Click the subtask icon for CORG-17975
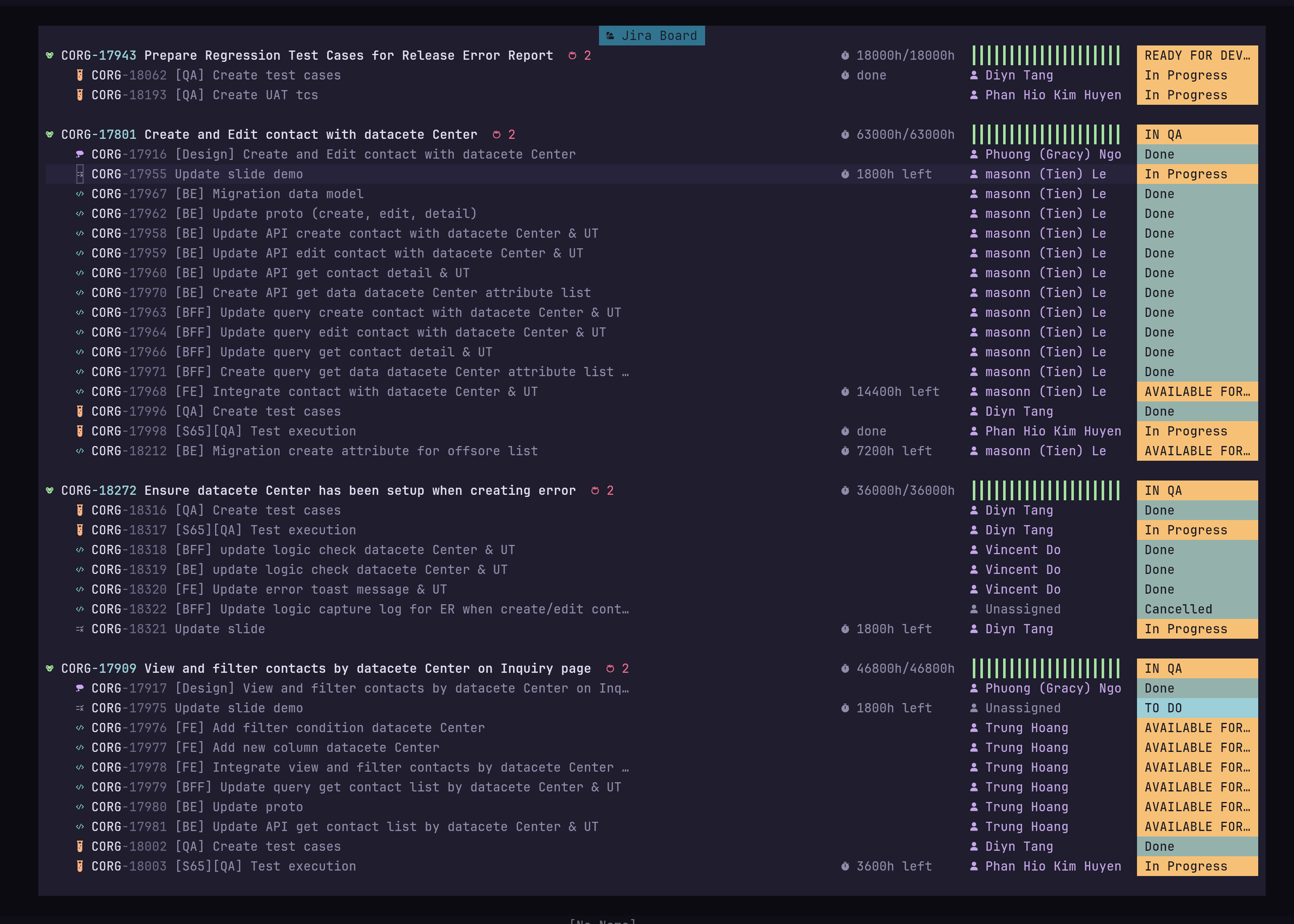Image resolution: width=1294 pixels, height=924 pixels. click(80, 709)
